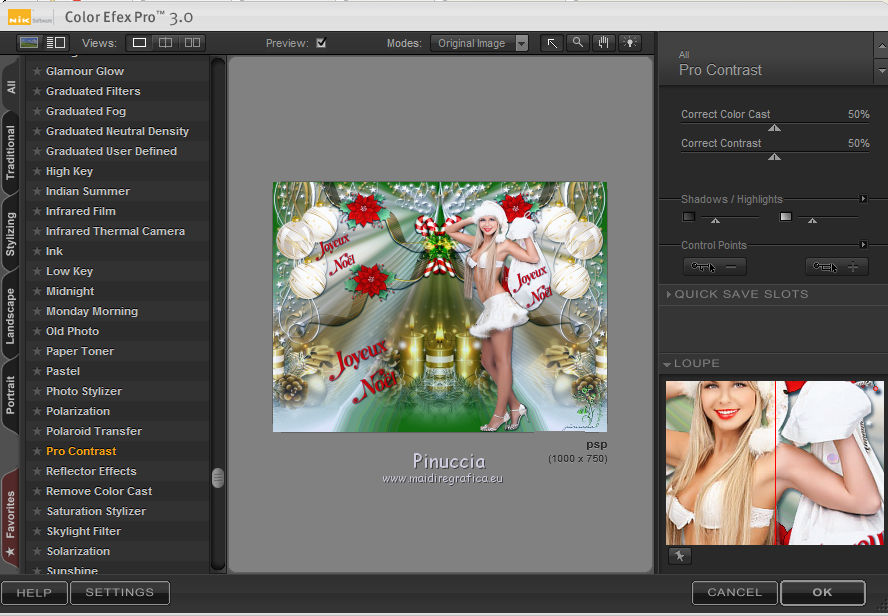888x616 pixels.
Task: Mark Glamour Glow as favorite star
Action: 37,71
